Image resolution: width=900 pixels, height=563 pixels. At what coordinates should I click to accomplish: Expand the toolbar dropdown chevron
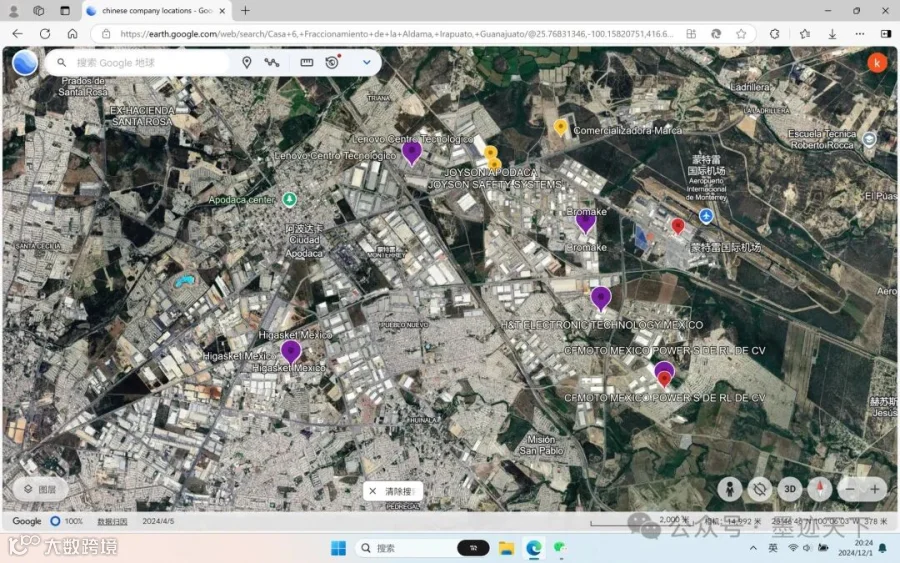[x=366, y=63]
